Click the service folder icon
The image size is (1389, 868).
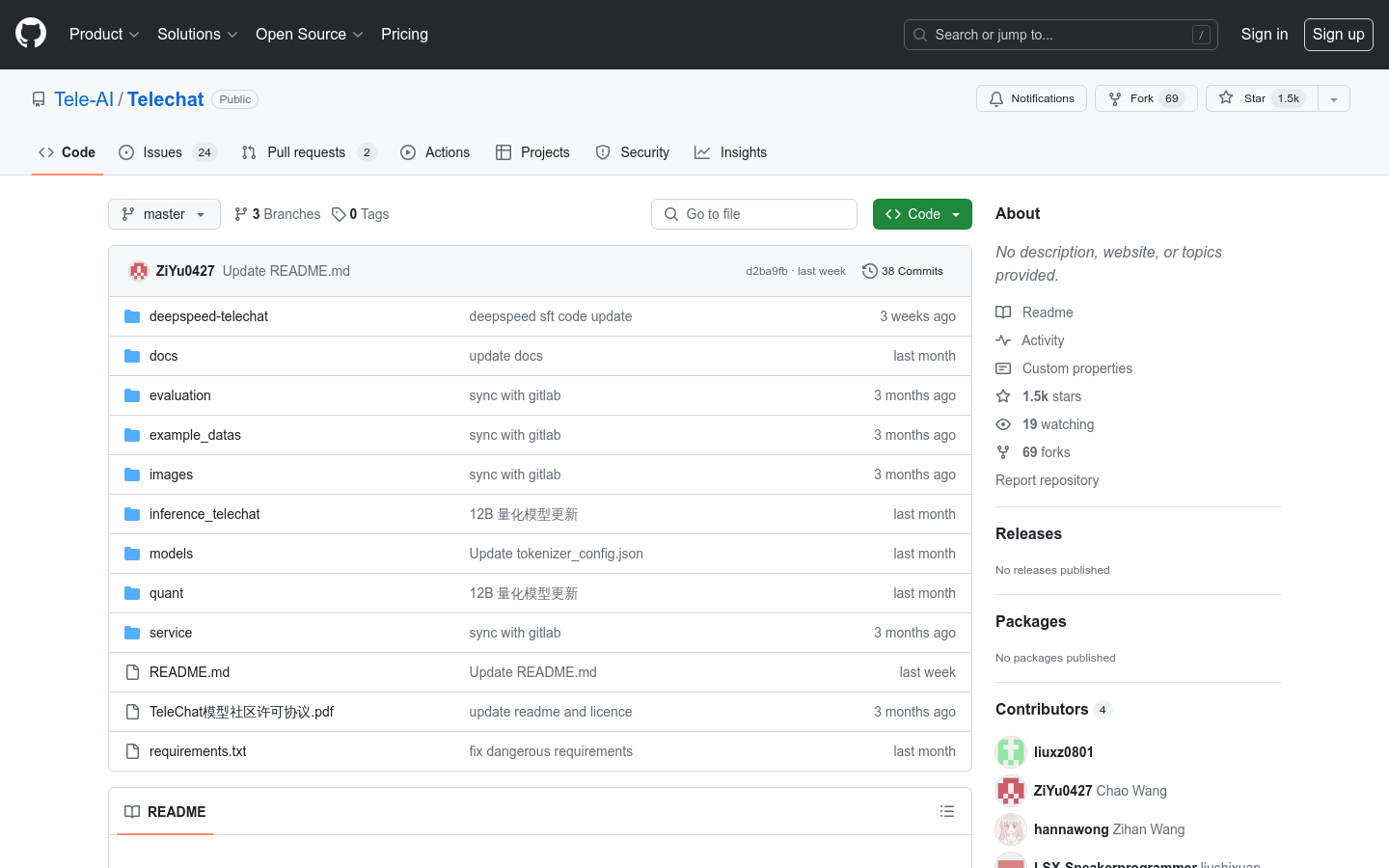(132, 633)
